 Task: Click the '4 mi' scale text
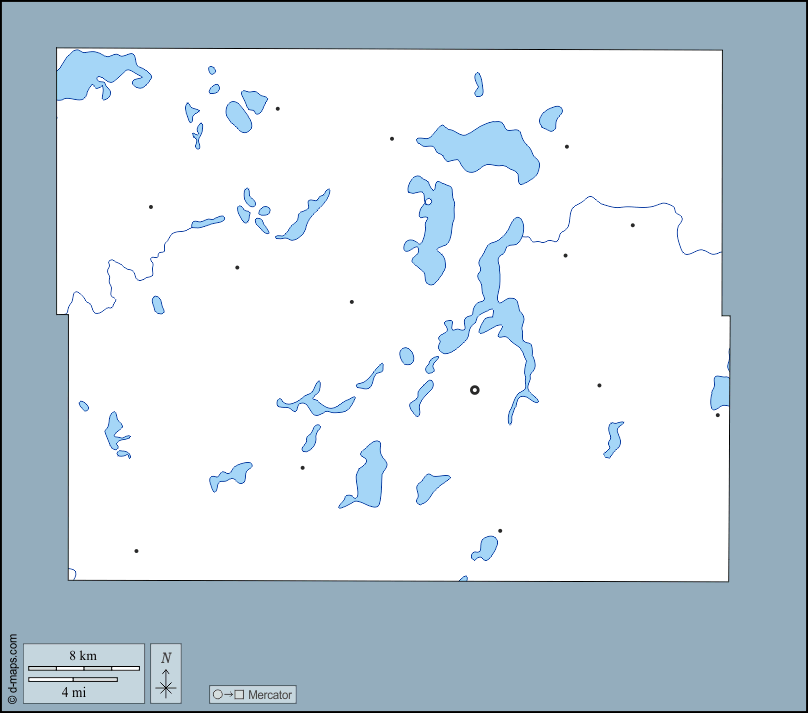pos(72,691)
